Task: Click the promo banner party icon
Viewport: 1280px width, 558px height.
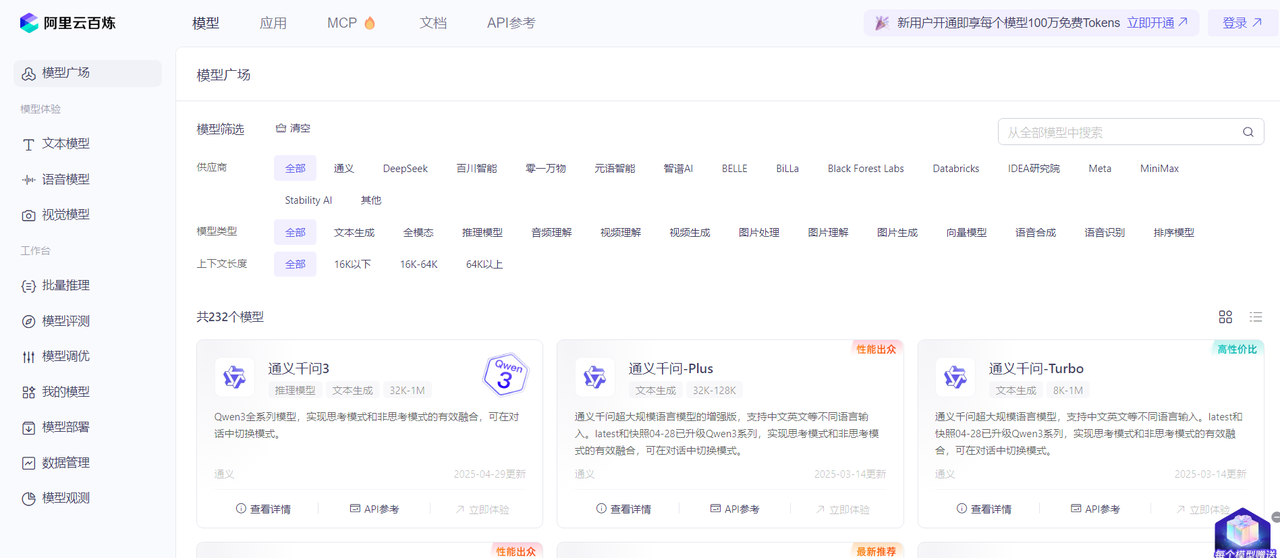Action: [882, 23]
